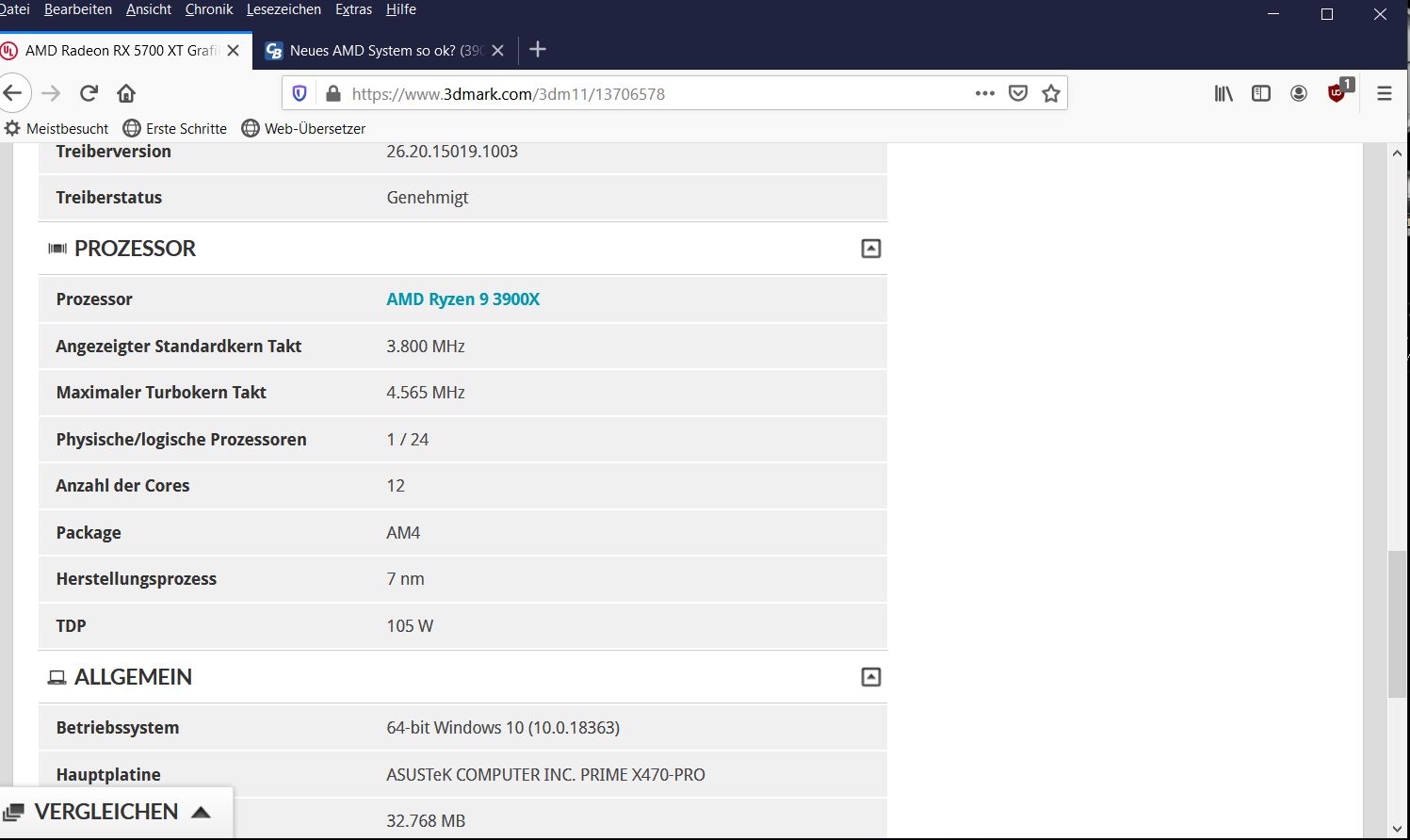Image resolution: width=1410 pixels, height=840 pixels.
Task: Close the AMD Radeon RX 5700 XT tab
Action: coord(234,50)
